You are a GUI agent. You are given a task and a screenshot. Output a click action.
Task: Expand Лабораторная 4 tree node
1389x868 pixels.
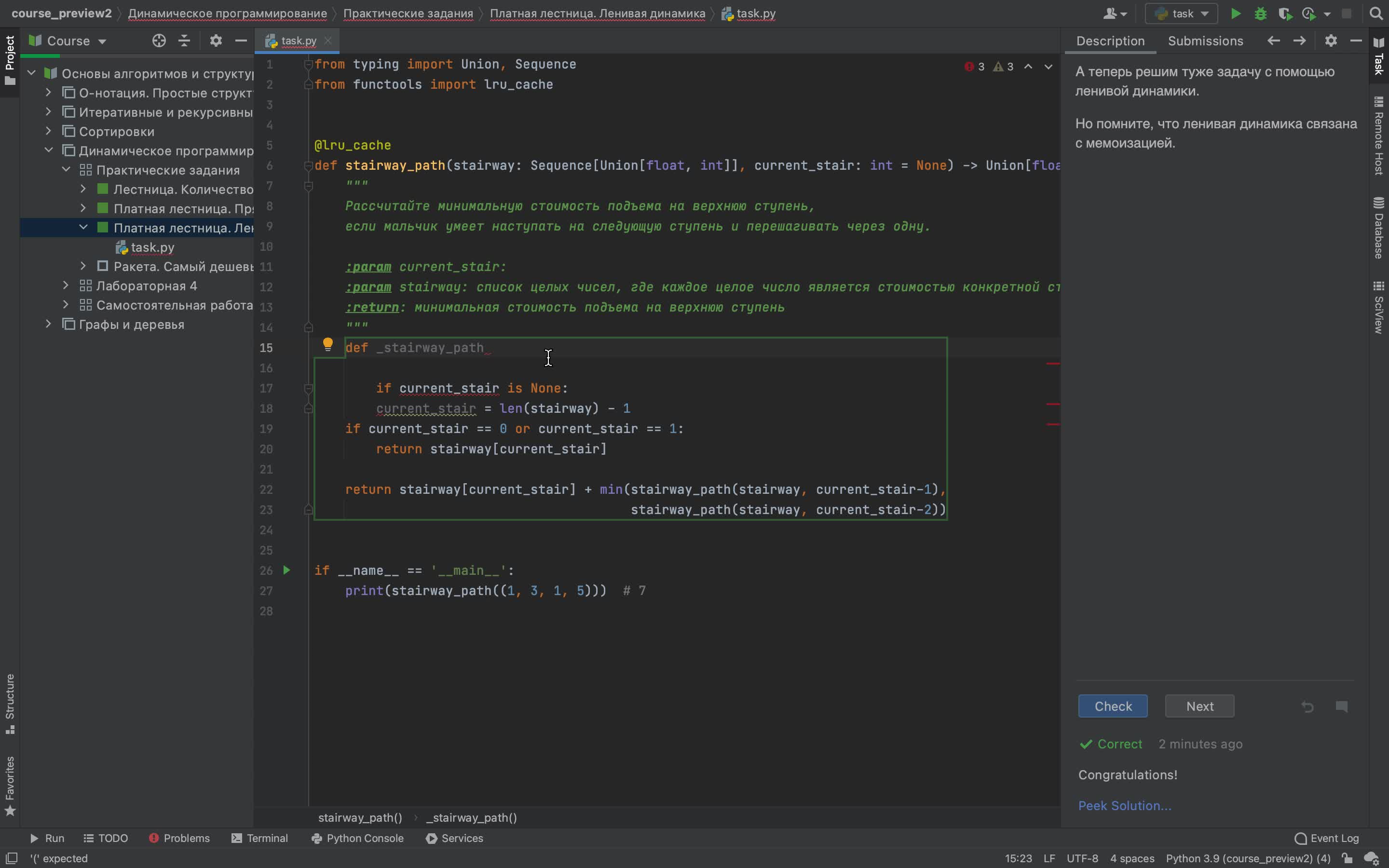[66, 285]
